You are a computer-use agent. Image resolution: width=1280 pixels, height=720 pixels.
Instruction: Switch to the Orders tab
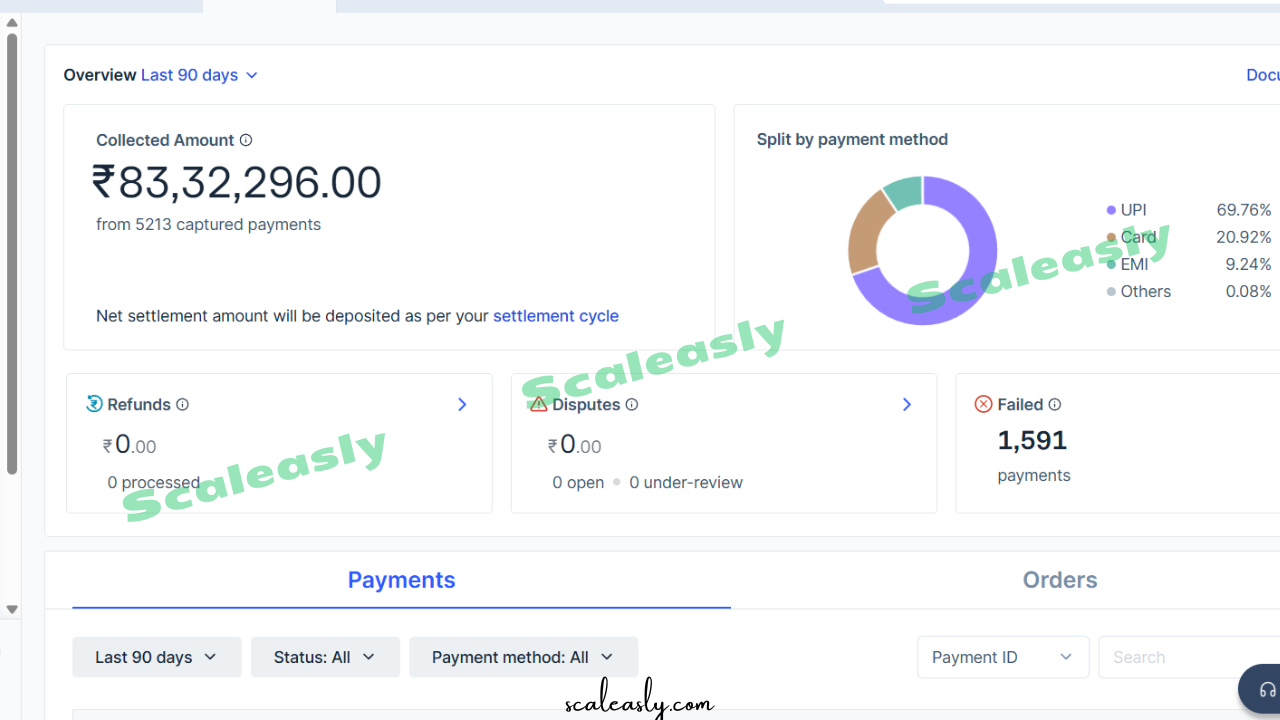pos(1060,580)
